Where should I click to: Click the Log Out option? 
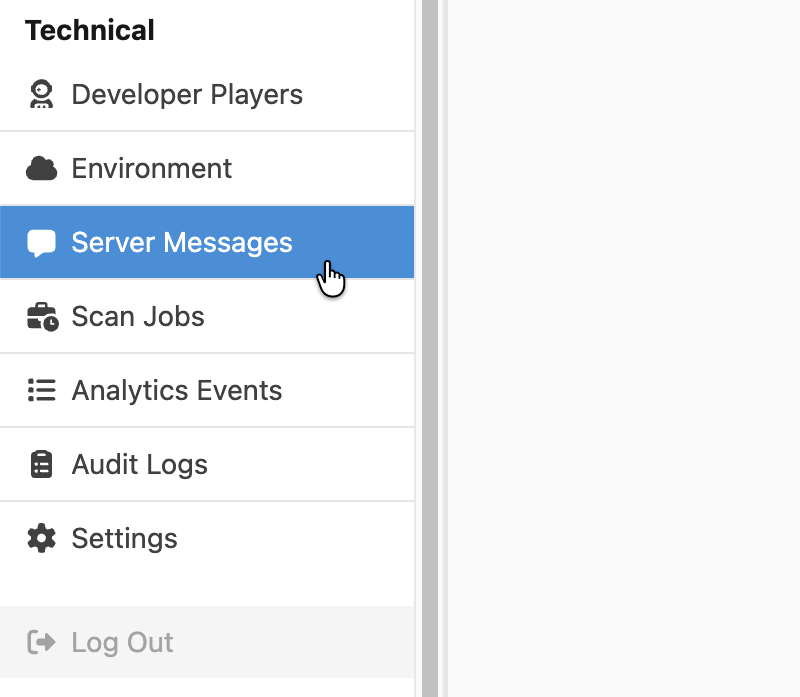coord(121,643)
